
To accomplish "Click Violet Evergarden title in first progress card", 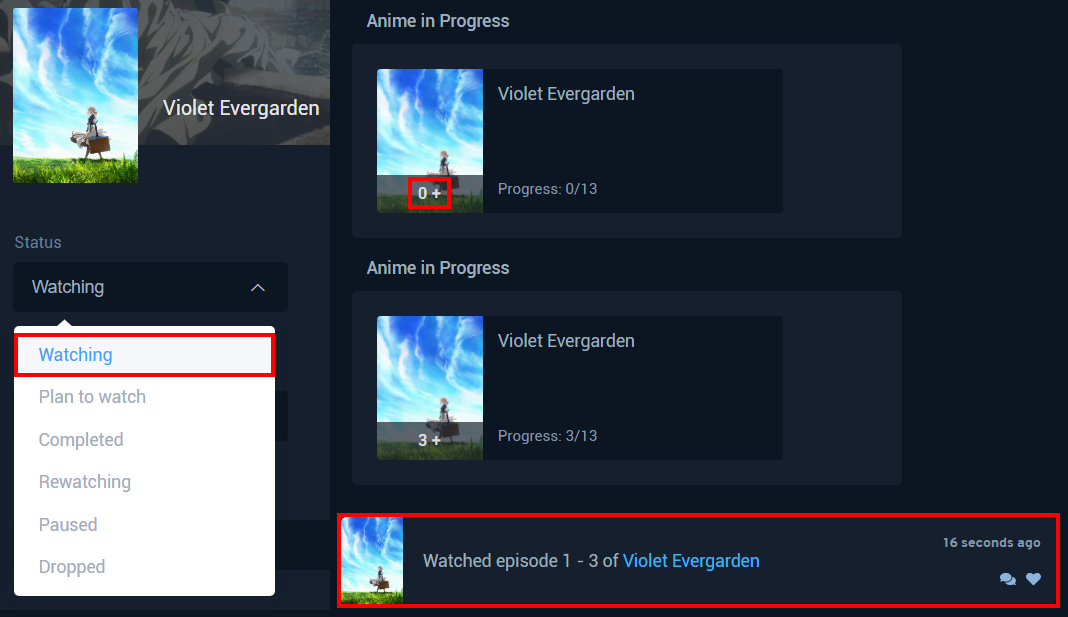I will click(566, 94).
